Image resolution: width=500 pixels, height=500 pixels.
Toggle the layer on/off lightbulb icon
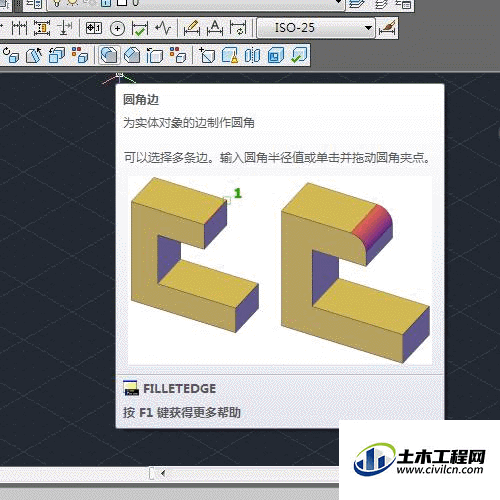(57, 3)
